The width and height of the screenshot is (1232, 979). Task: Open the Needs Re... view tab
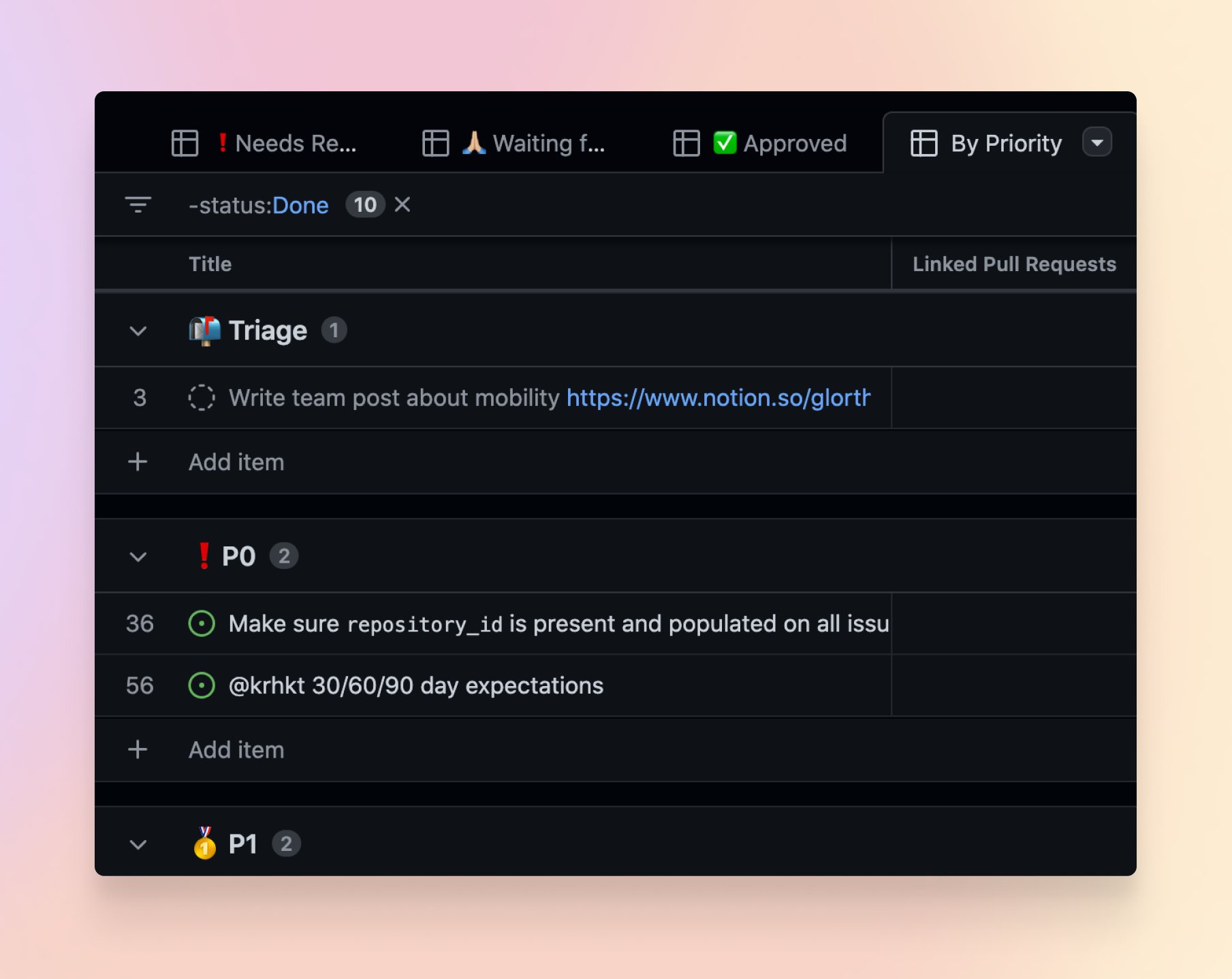pos(264,143)
